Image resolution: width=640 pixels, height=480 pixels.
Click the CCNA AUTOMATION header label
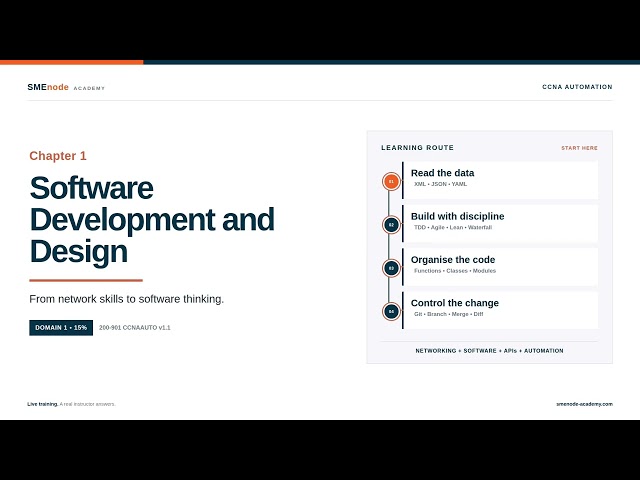coord(577,87)
